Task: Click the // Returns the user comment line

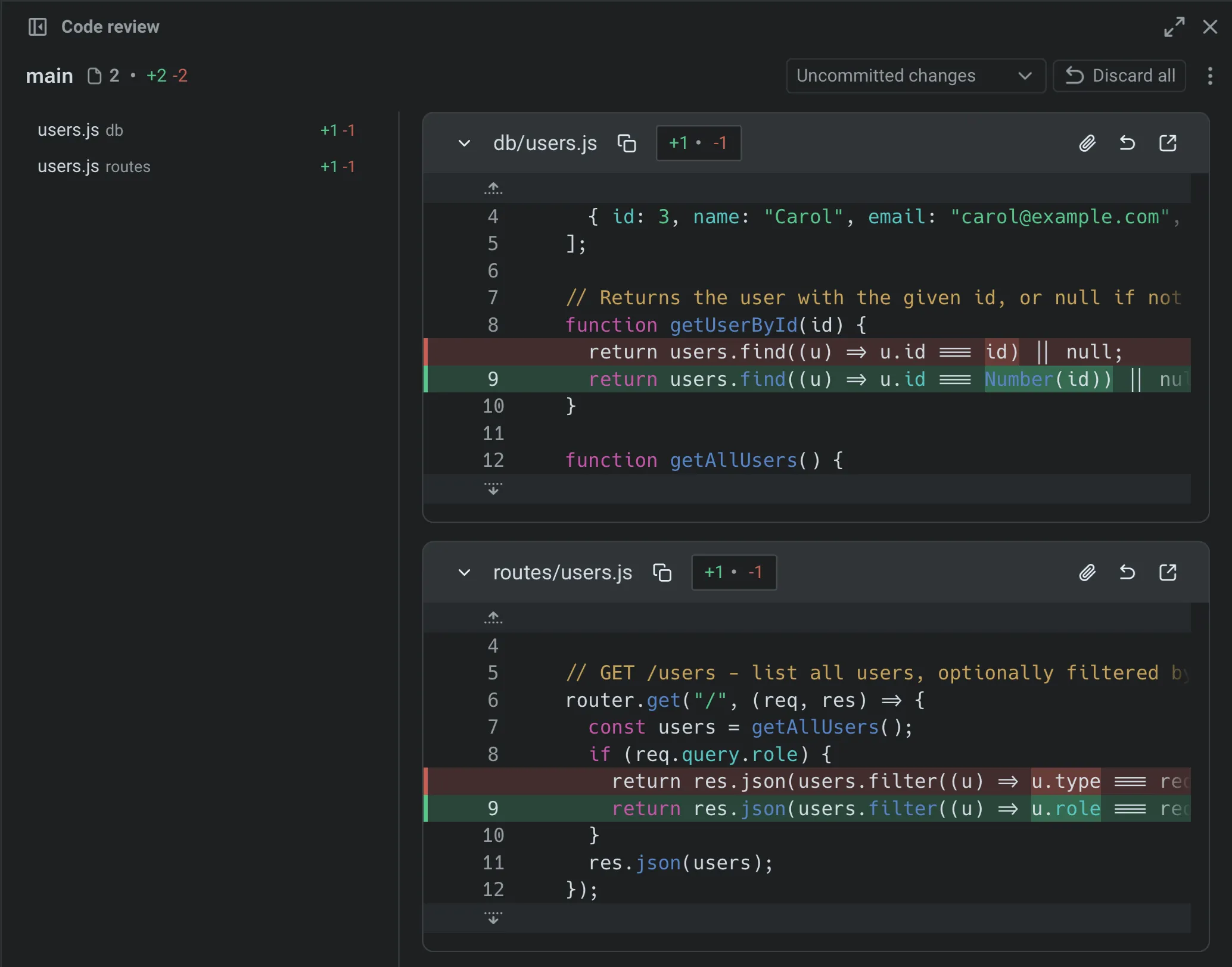Action: [807, 298]
